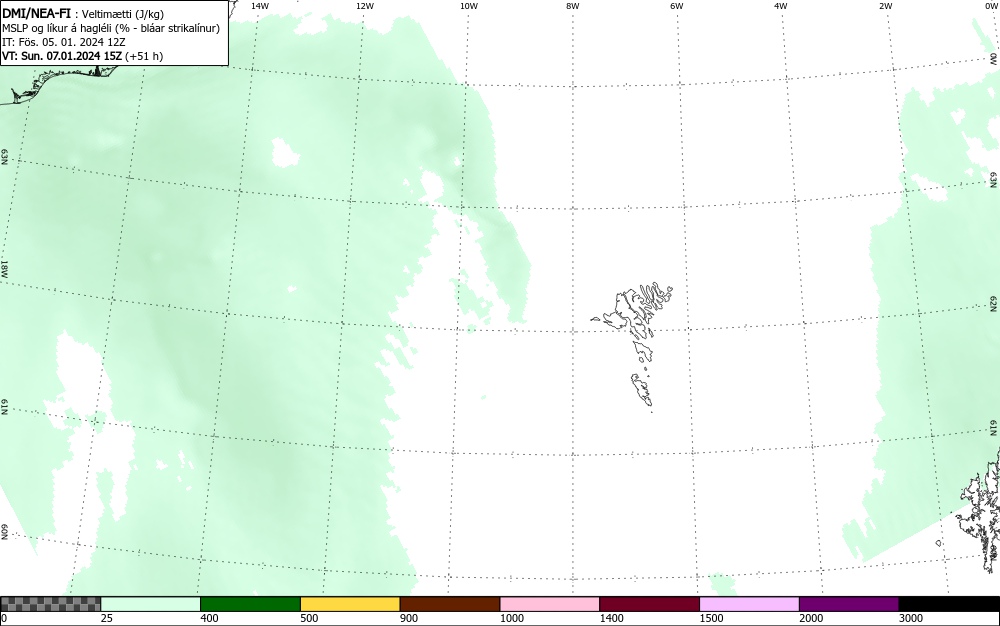1000x626 pixels.
Task: Click the IT: Fös. 05. 01. 2024 12Z line
Action: click(64, 42)
